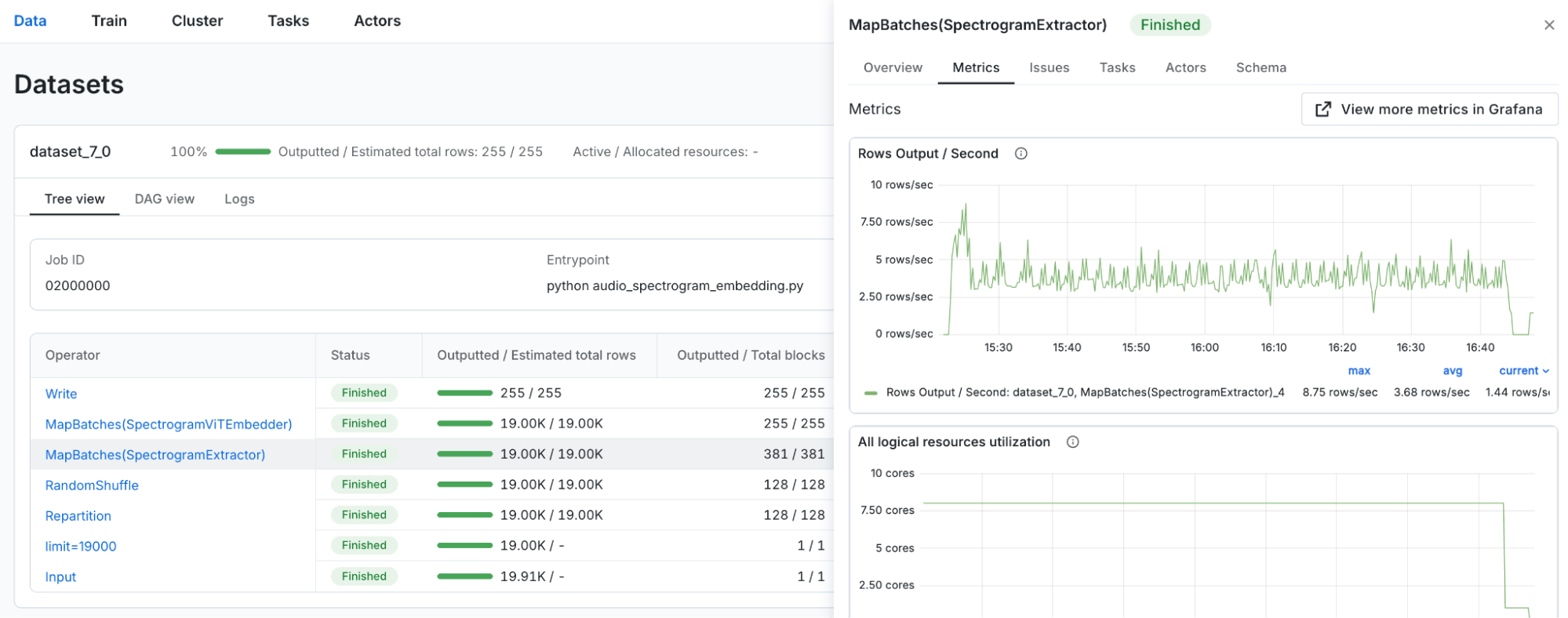Image resolution: width=1568 pixels, height=618 pixels.
Task: Open the Train top navigation tab
Action: point(109,21)
